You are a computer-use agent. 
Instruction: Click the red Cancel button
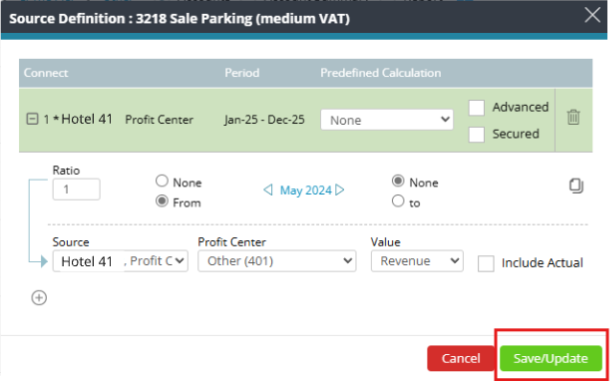click(461, 358)
